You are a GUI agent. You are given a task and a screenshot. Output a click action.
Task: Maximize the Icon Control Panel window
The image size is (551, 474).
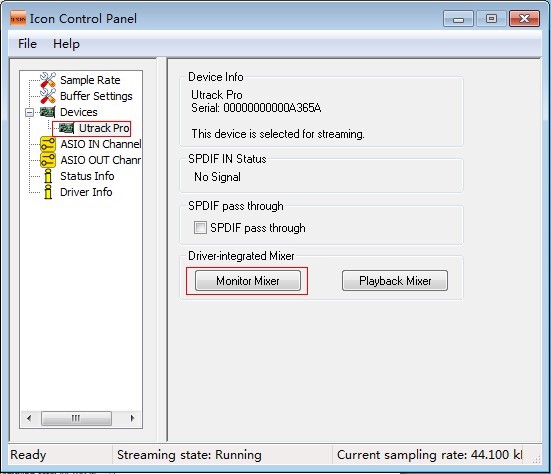click(x=491, y=18)
